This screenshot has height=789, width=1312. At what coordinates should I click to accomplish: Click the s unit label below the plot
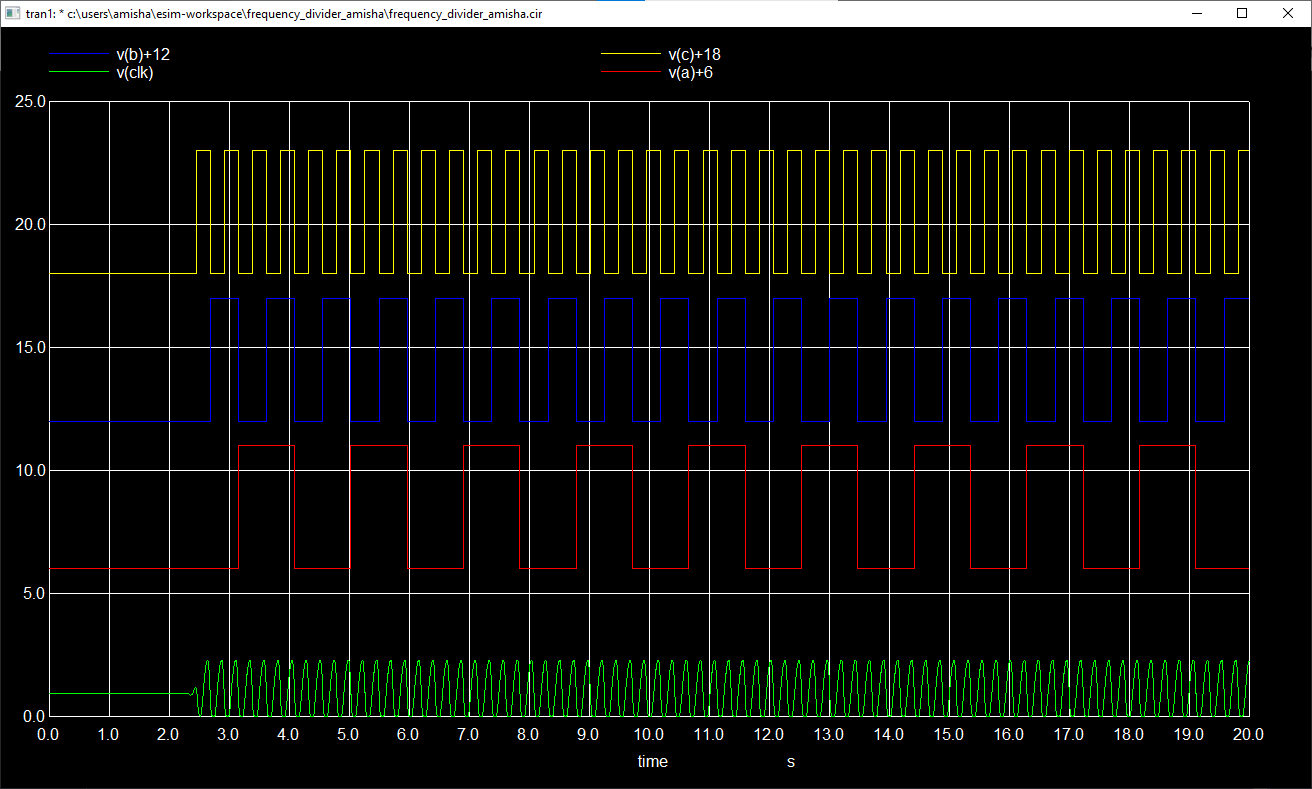pos(790,761)
